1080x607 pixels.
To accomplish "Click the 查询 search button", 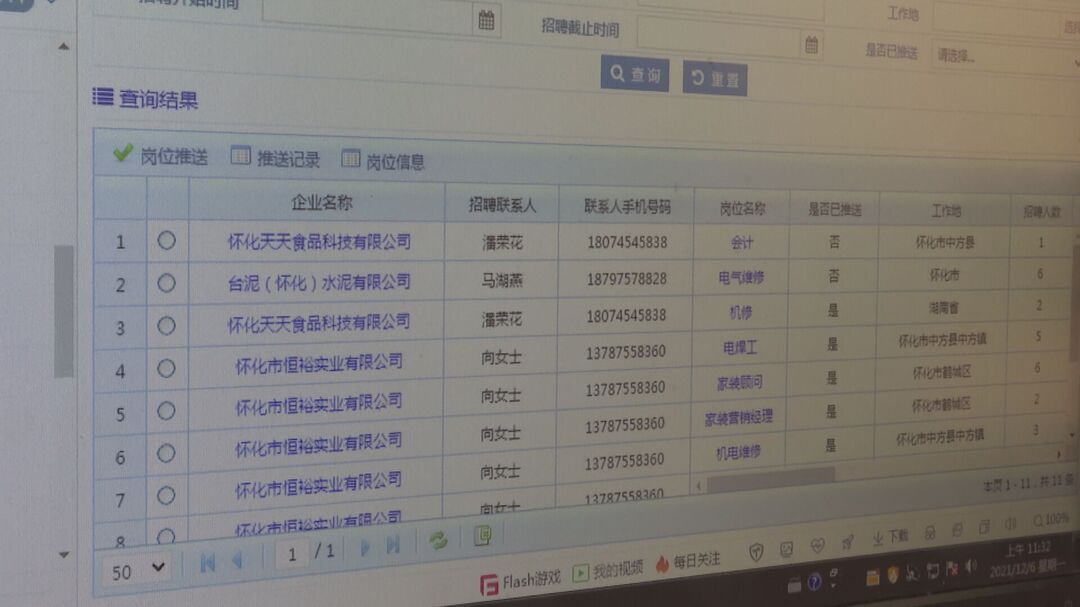I will (x=635, y=73).
